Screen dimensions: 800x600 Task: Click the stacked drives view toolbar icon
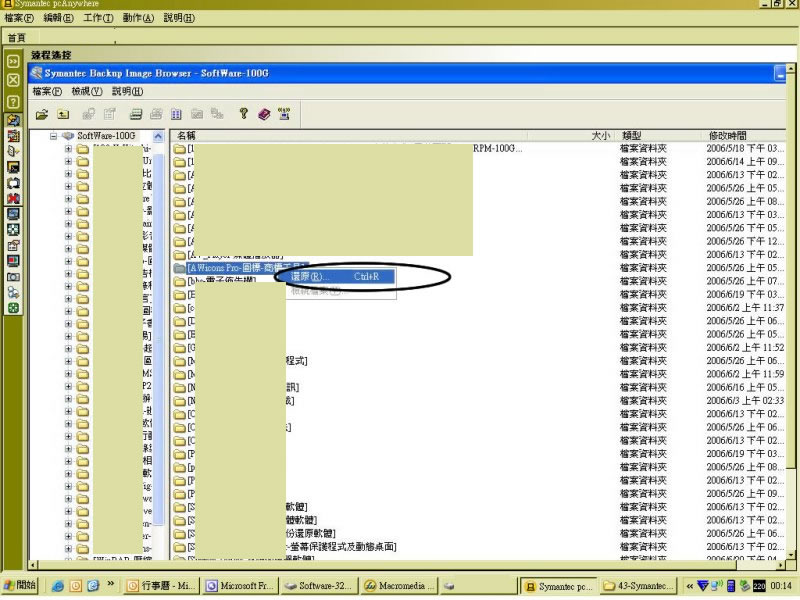[x=135, y=114]
